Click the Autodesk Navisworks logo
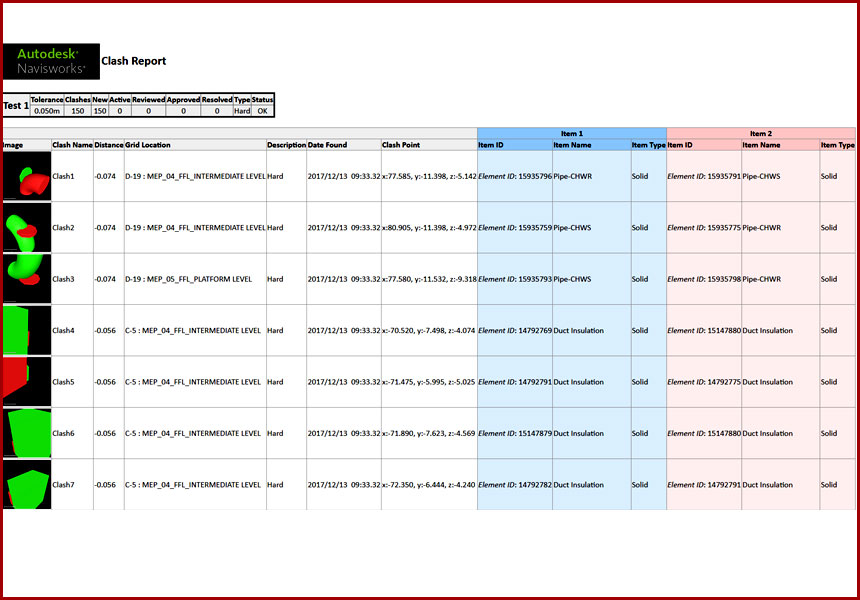Viewport: 860px width, 600px height. coord(51,61)
